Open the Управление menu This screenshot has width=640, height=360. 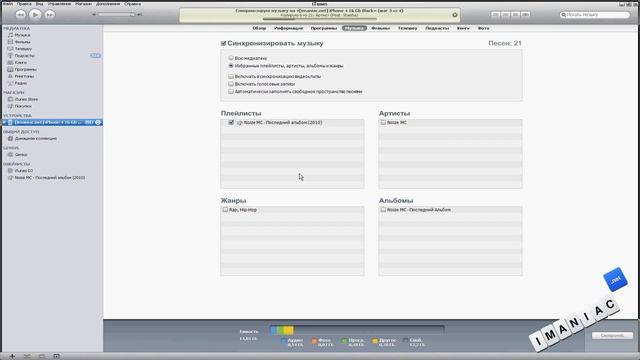tap(60, 4)
